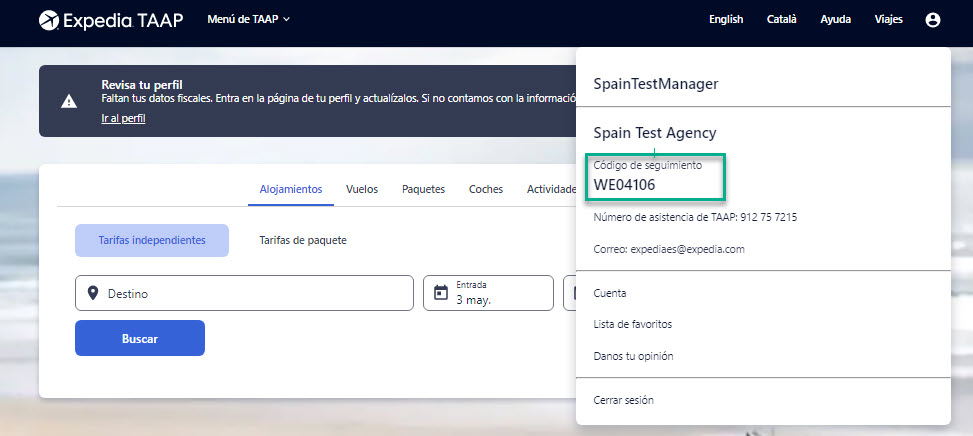Click the Expedia TAAP logo
The height and width of the screenshot is (436, 973).
(x=111, y=20)
